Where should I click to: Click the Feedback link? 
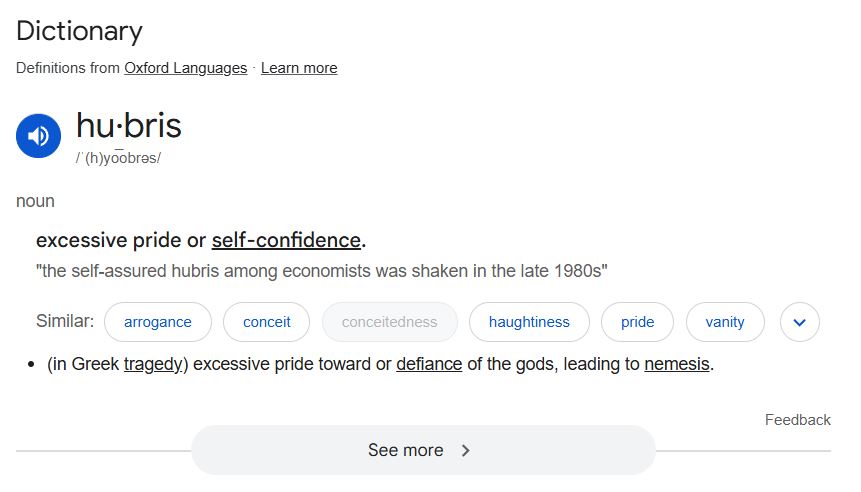click(797, 420)
